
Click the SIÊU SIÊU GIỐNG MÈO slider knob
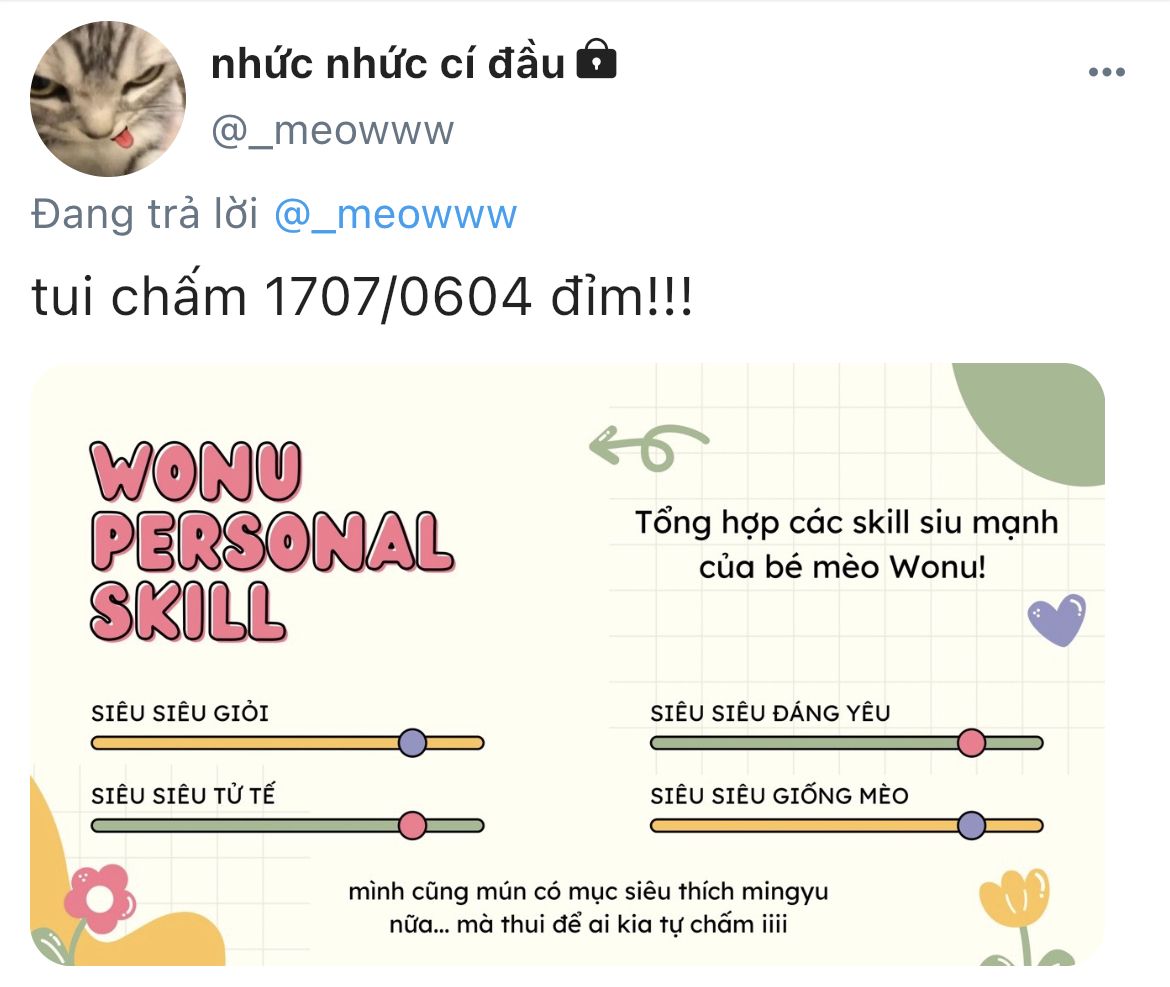(x=971, y=826)
